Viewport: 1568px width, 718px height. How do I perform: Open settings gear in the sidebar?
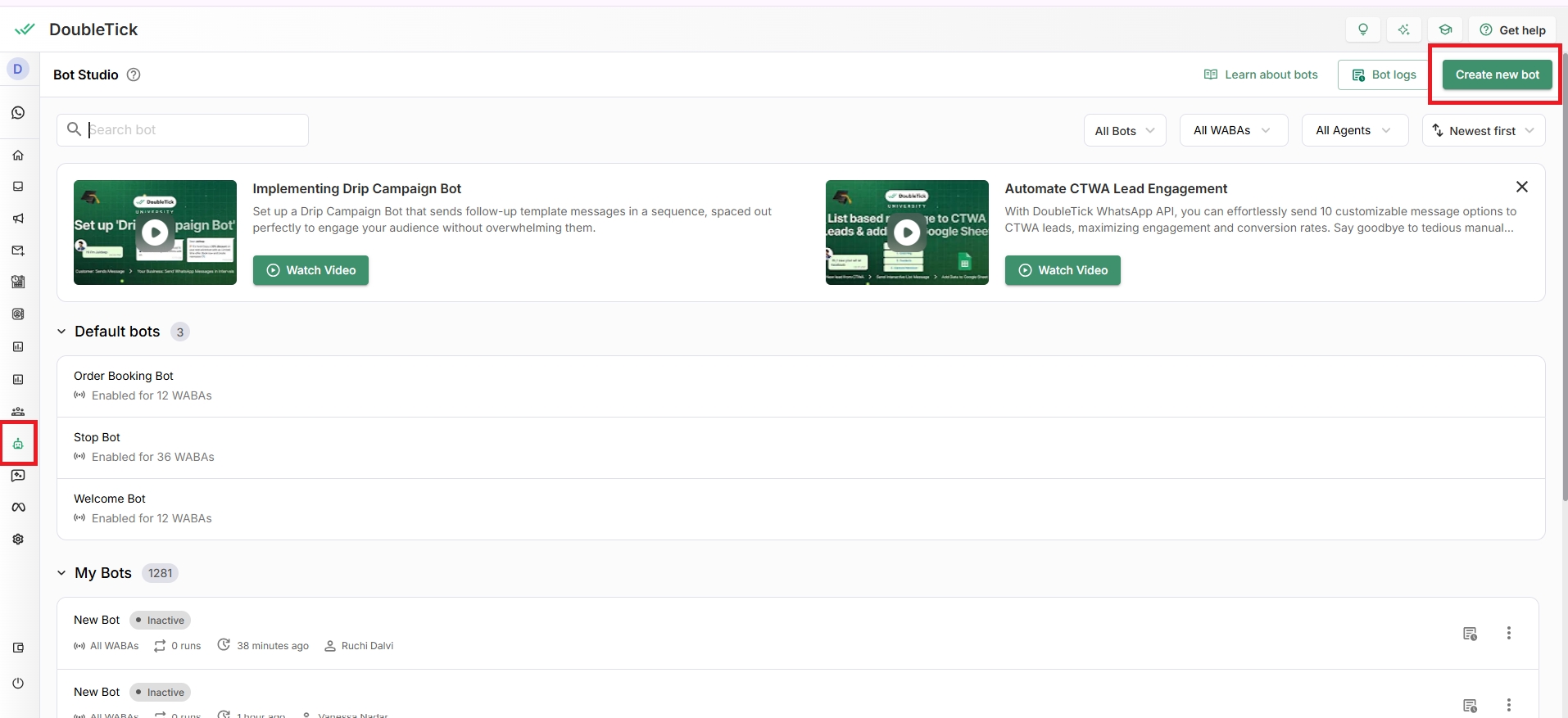[18, 540]
